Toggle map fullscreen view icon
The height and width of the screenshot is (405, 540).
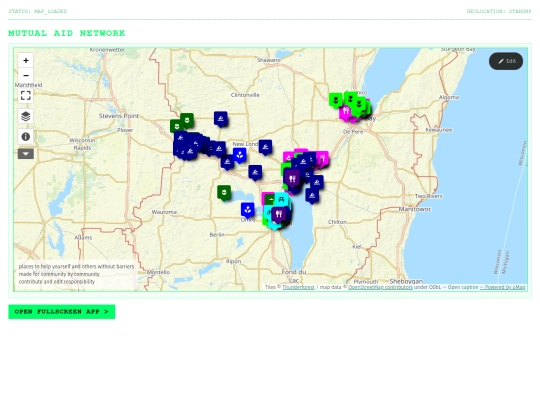pos(26,95)
